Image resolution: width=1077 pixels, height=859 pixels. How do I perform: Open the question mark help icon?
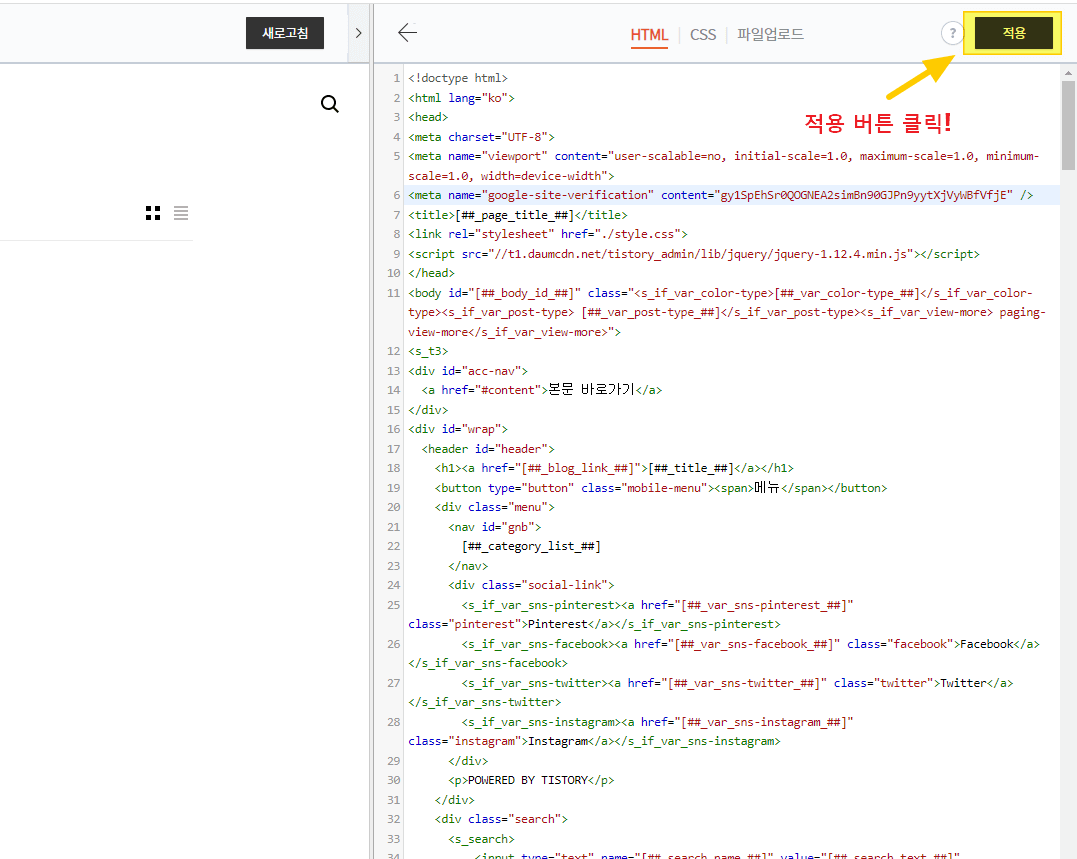click(952, 33)
